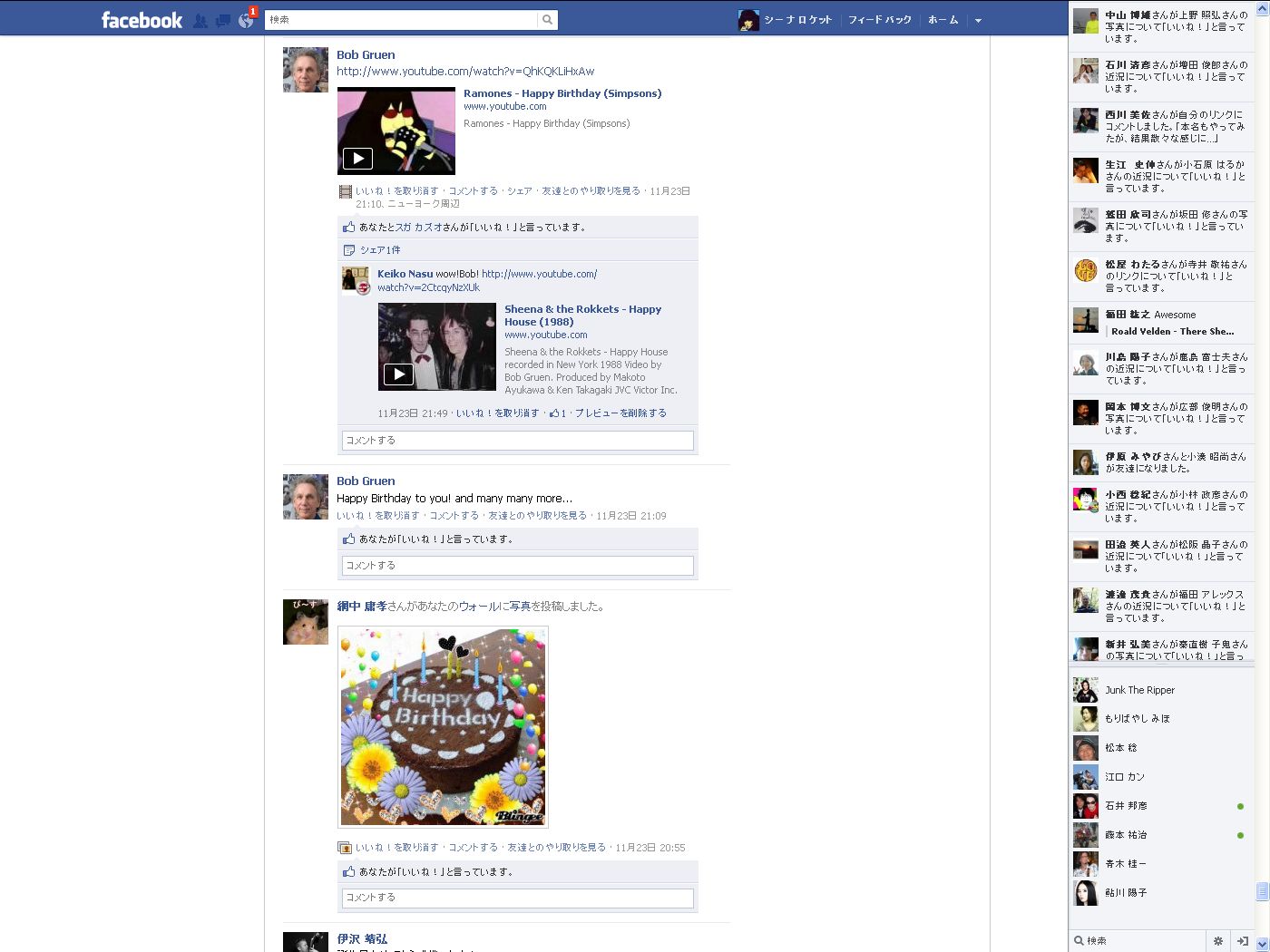Expand the account dropdown arrow next to ホーム
This screenshot has width=1270, height=952.
click(x=978, y=20)
